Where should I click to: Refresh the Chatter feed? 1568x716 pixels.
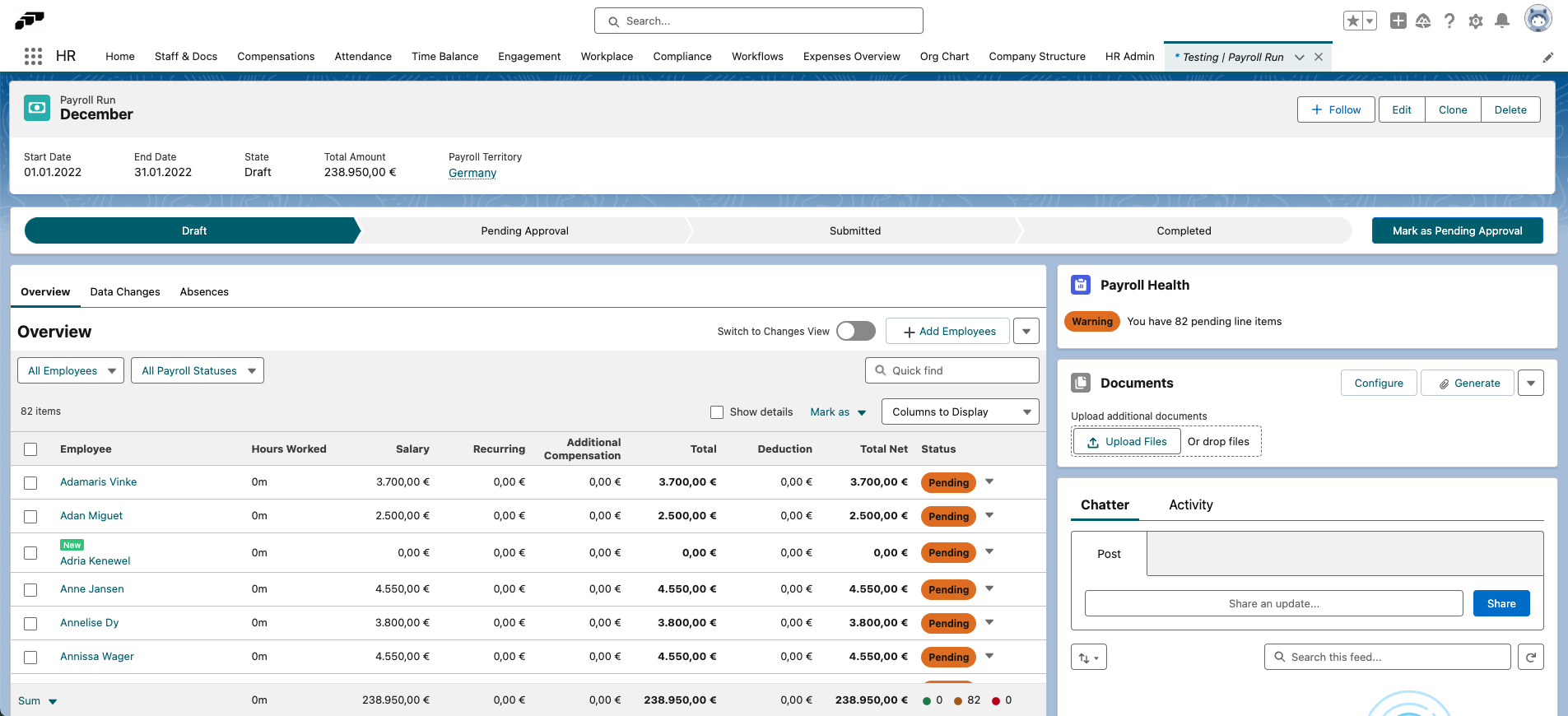1530,657
